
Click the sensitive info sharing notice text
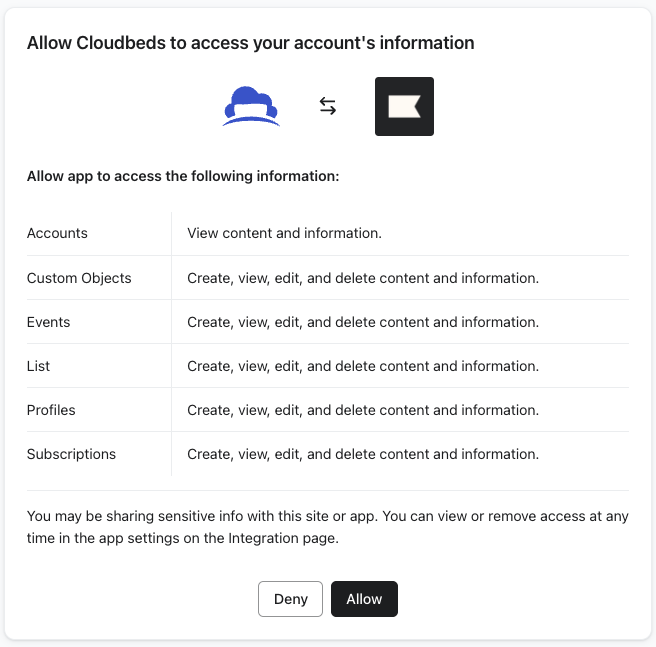327,527
